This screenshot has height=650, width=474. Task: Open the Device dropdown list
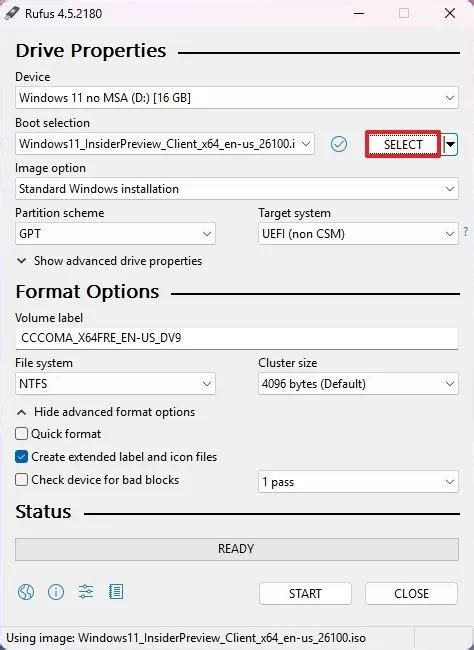pyautogui.click(x=237, y=98)
